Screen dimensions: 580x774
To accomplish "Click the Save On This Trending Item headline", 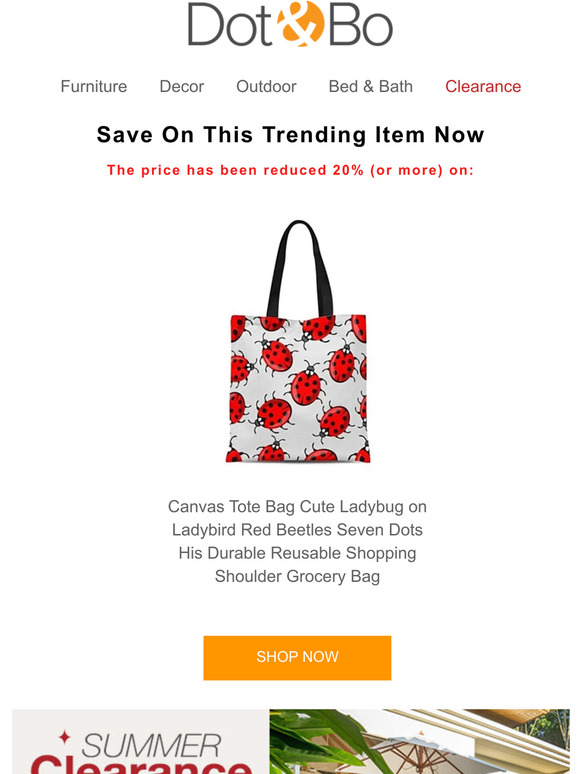I will coord(290,134).
